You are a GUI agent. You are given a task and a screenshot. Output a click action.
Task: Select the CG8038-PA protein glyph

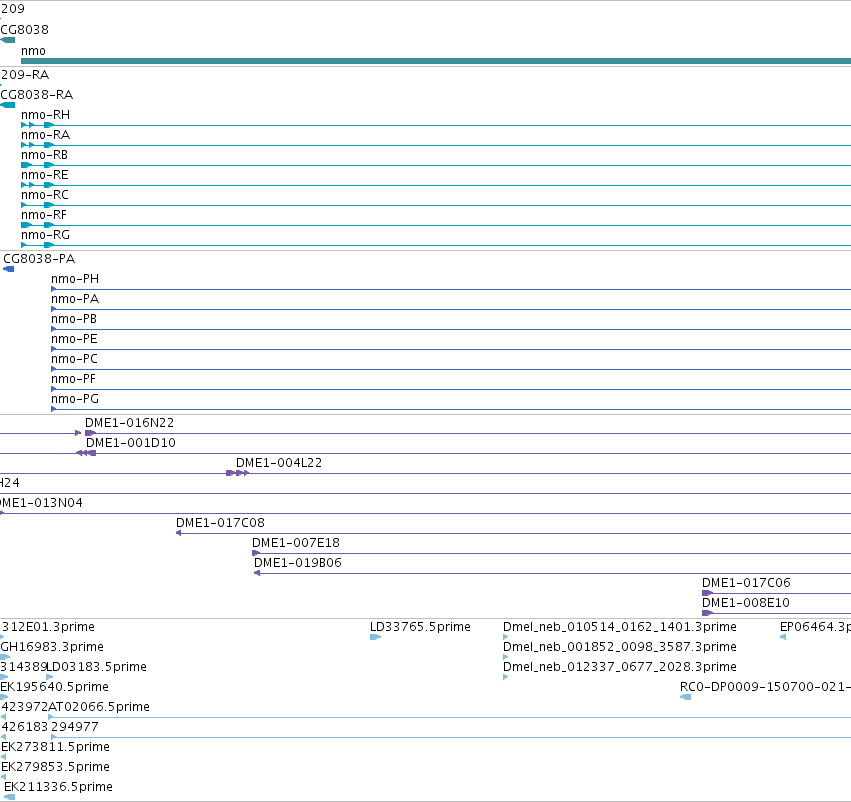pyautogui.click(x=9, y=269)
